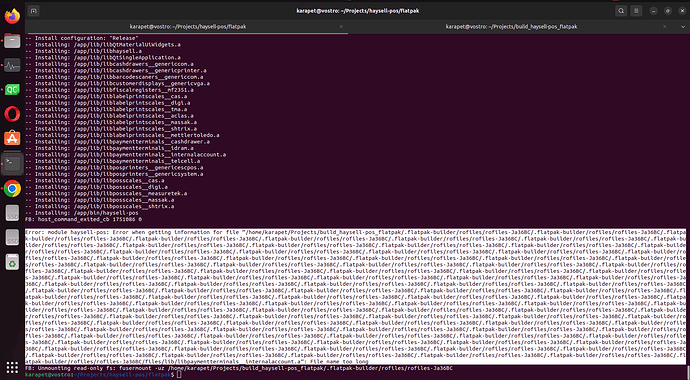Click the line installing libQtMaterialUiWidgets.a
Viewport: 690px width, 380px height.
pos(103,45)
